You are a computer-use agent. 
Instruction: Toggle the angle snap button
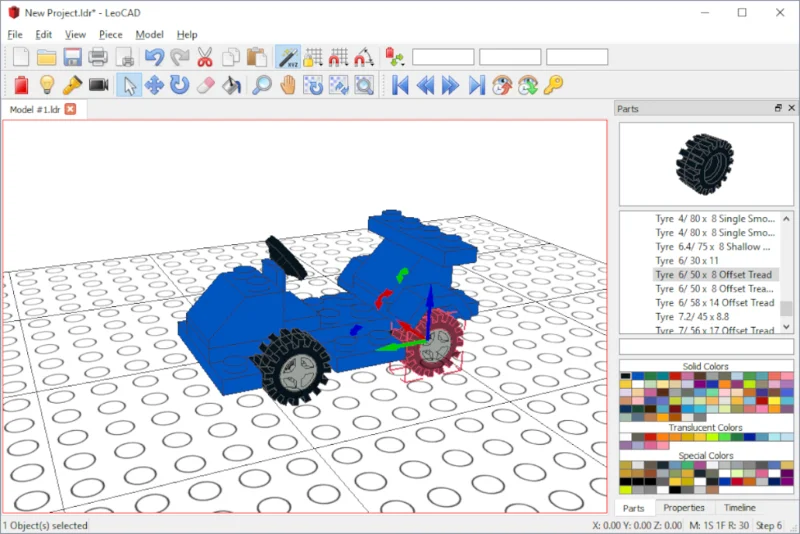(364, 57)
